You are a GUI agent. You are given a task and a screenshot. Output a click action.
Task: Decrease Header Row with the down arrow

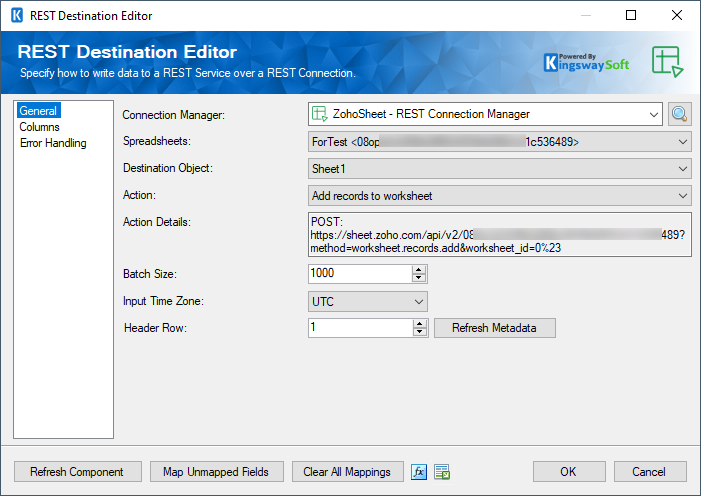tap(419, 332)
